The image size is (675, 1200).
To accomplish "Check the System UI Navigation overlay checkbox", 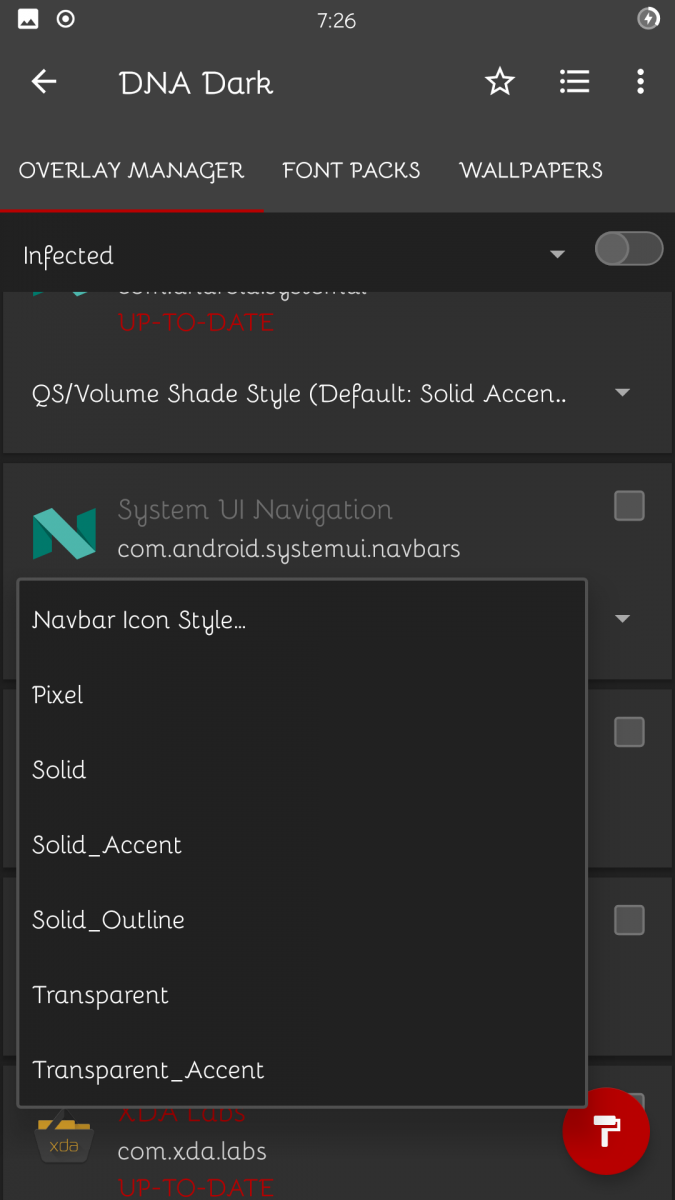I will click(629, 506).
